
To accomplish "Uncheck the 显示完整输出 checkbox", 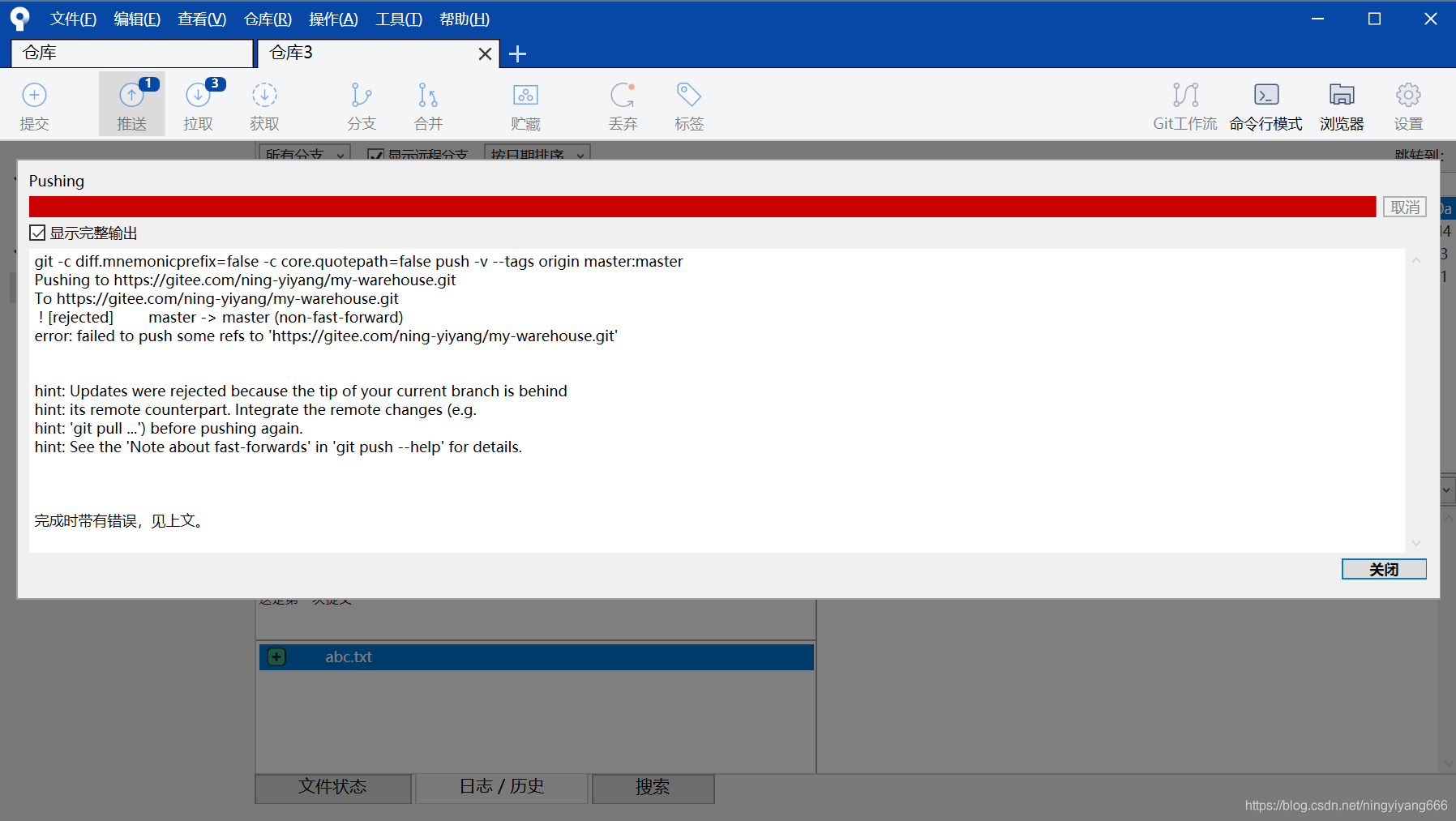I will tap(37, 233).
